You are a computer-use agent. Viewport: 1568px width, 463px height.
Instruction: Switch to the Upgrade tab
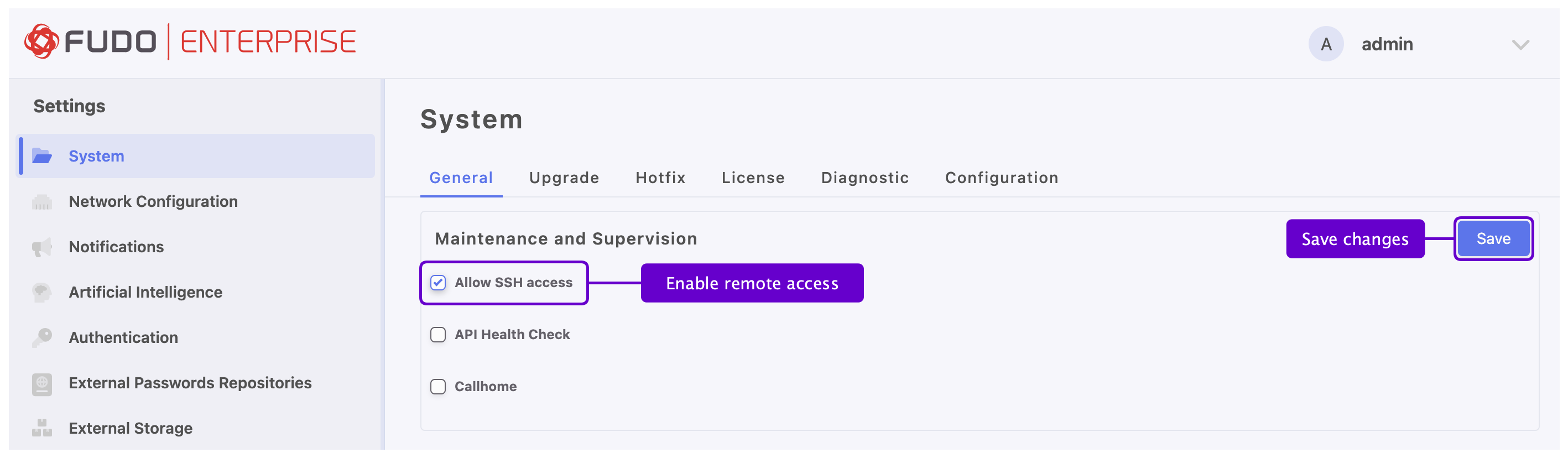click(564, 178)
